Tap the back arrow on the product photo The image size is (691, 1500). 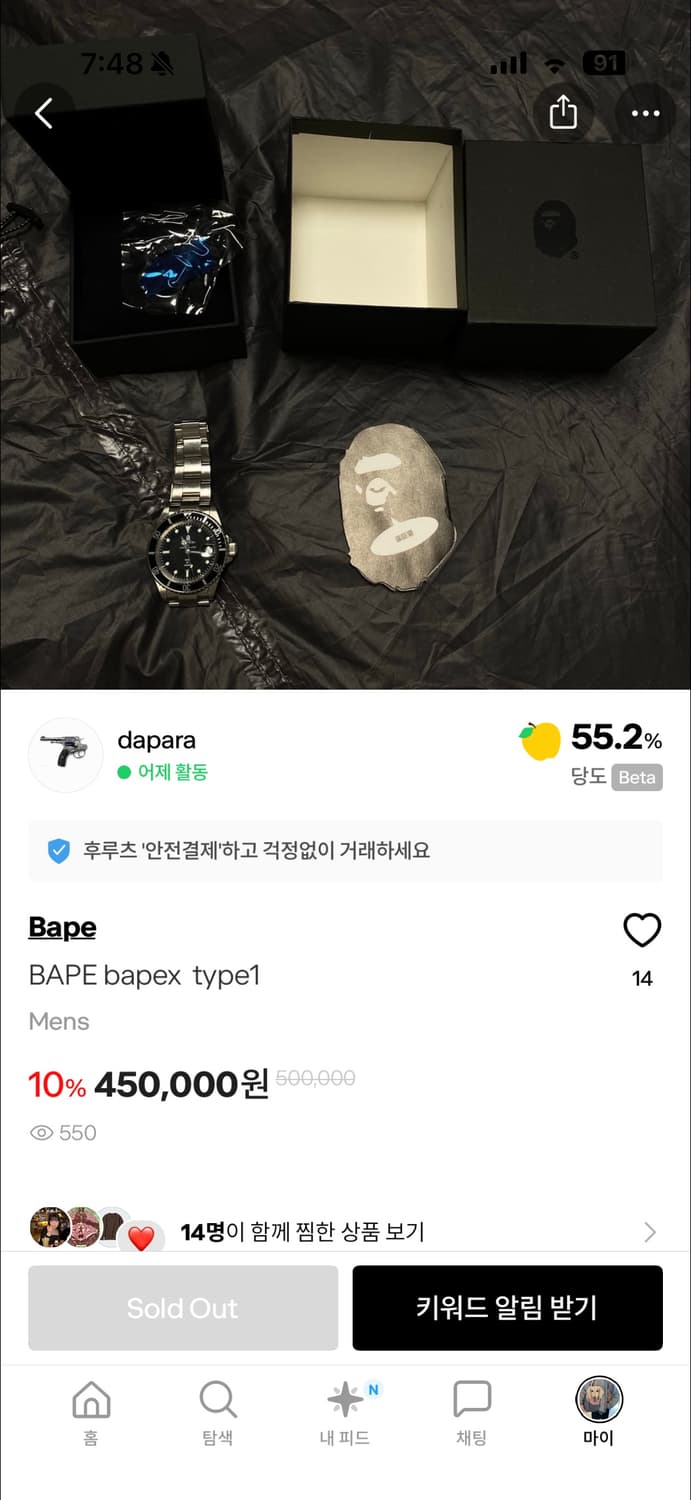pos(42,113)
